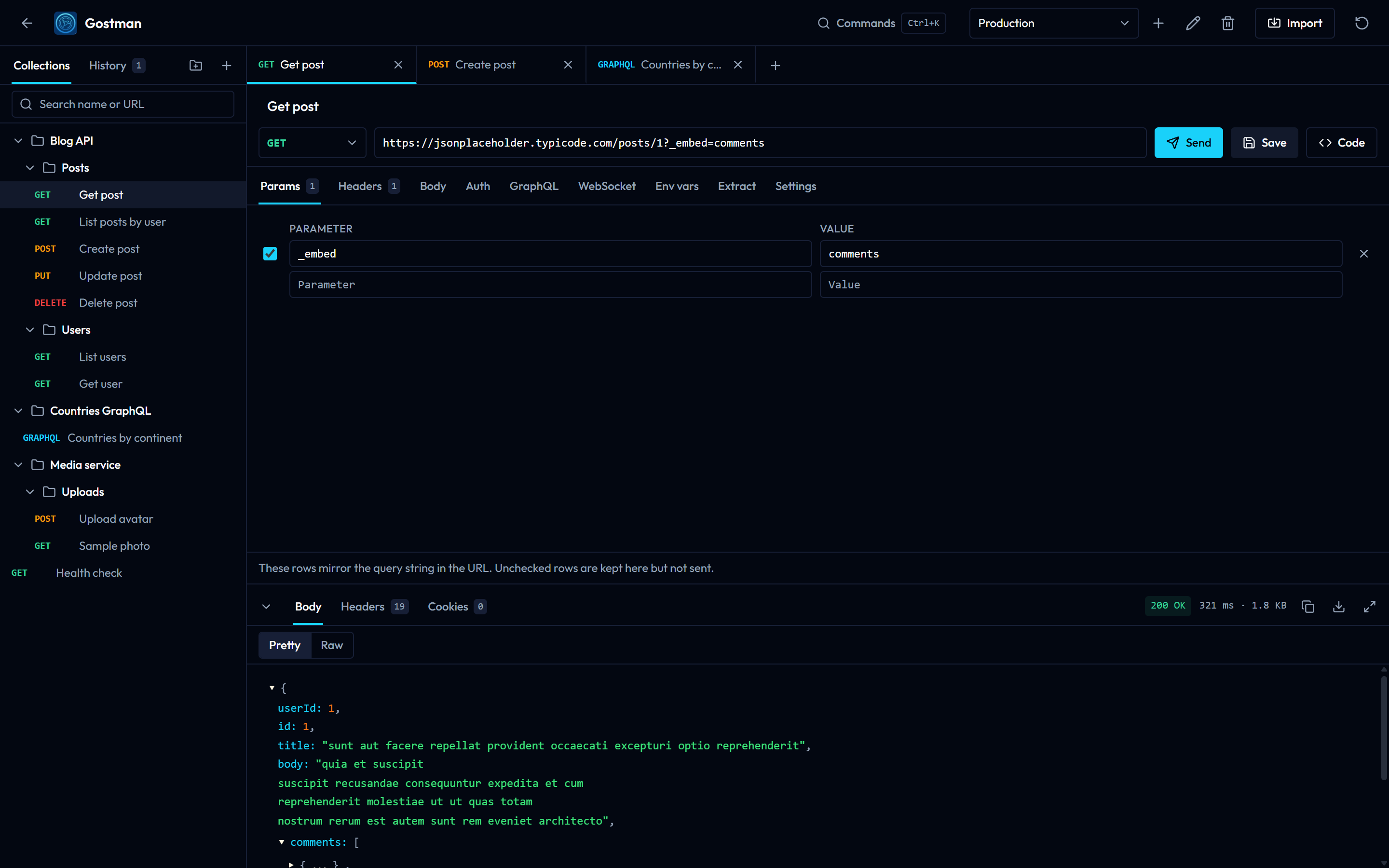1389x868 pixels.
Task: Click the Import button
Action: pos(1295,23)
